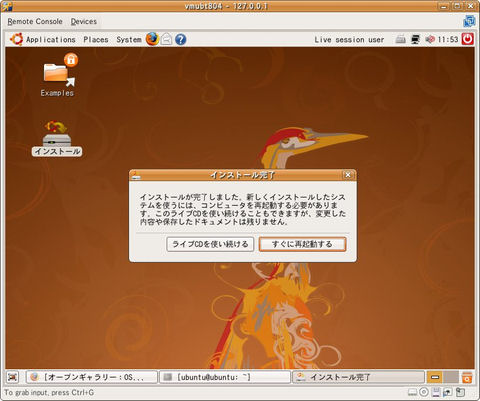This screenshot has height=401, width=480.
Task: Click the volume speaker tray icon
Action: pyautogui.click(x=430, y=39)
